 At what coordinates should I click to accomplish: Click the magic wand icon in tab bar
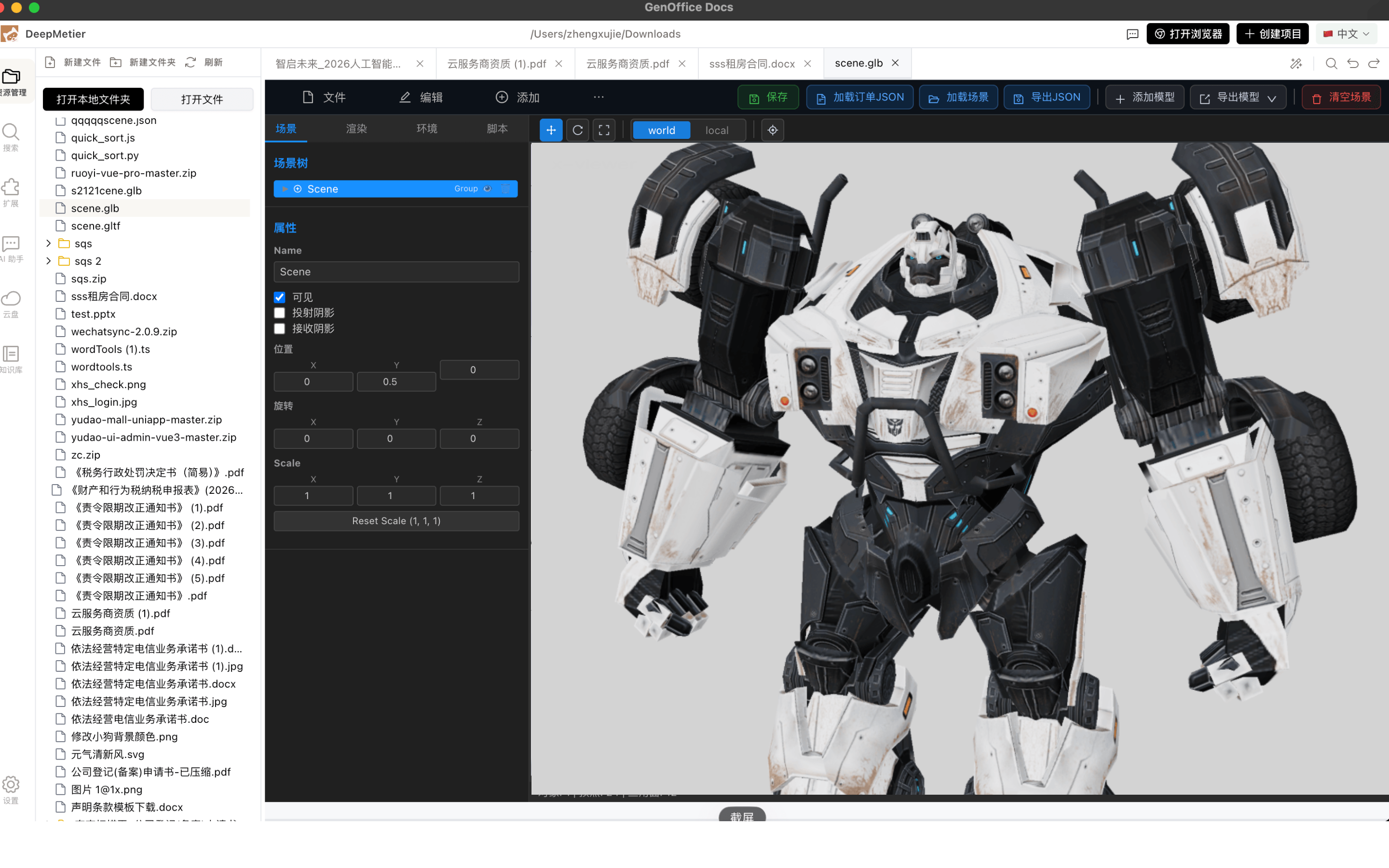click(1296, 64)
